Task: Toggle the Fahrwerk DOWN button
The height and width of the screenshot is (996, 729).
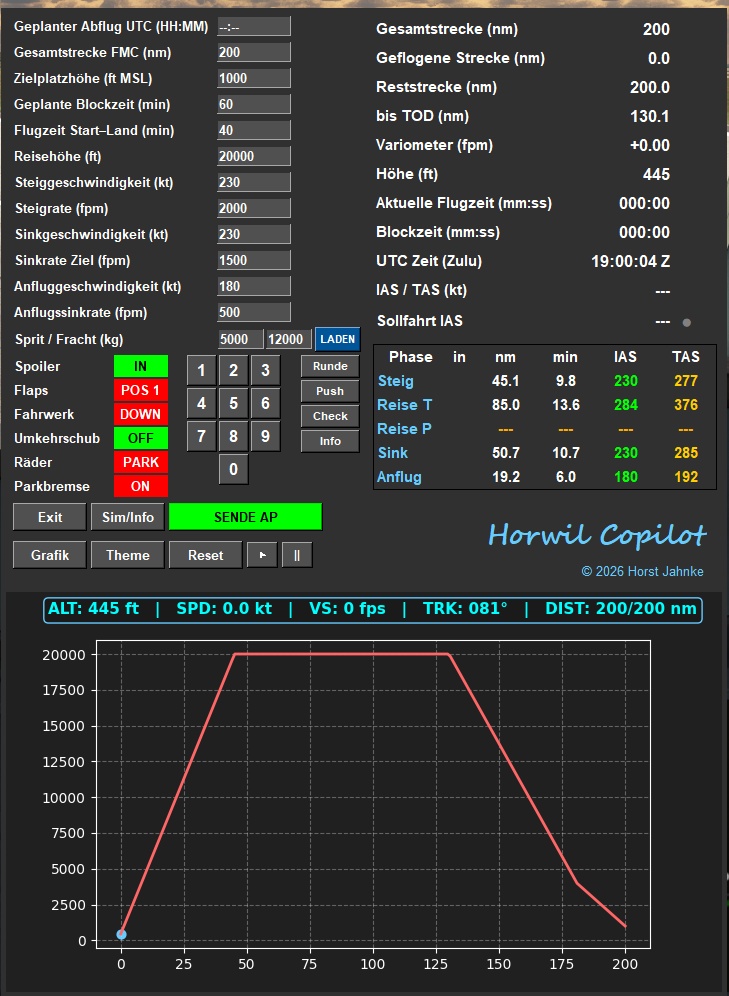Action: click(140, 414)
